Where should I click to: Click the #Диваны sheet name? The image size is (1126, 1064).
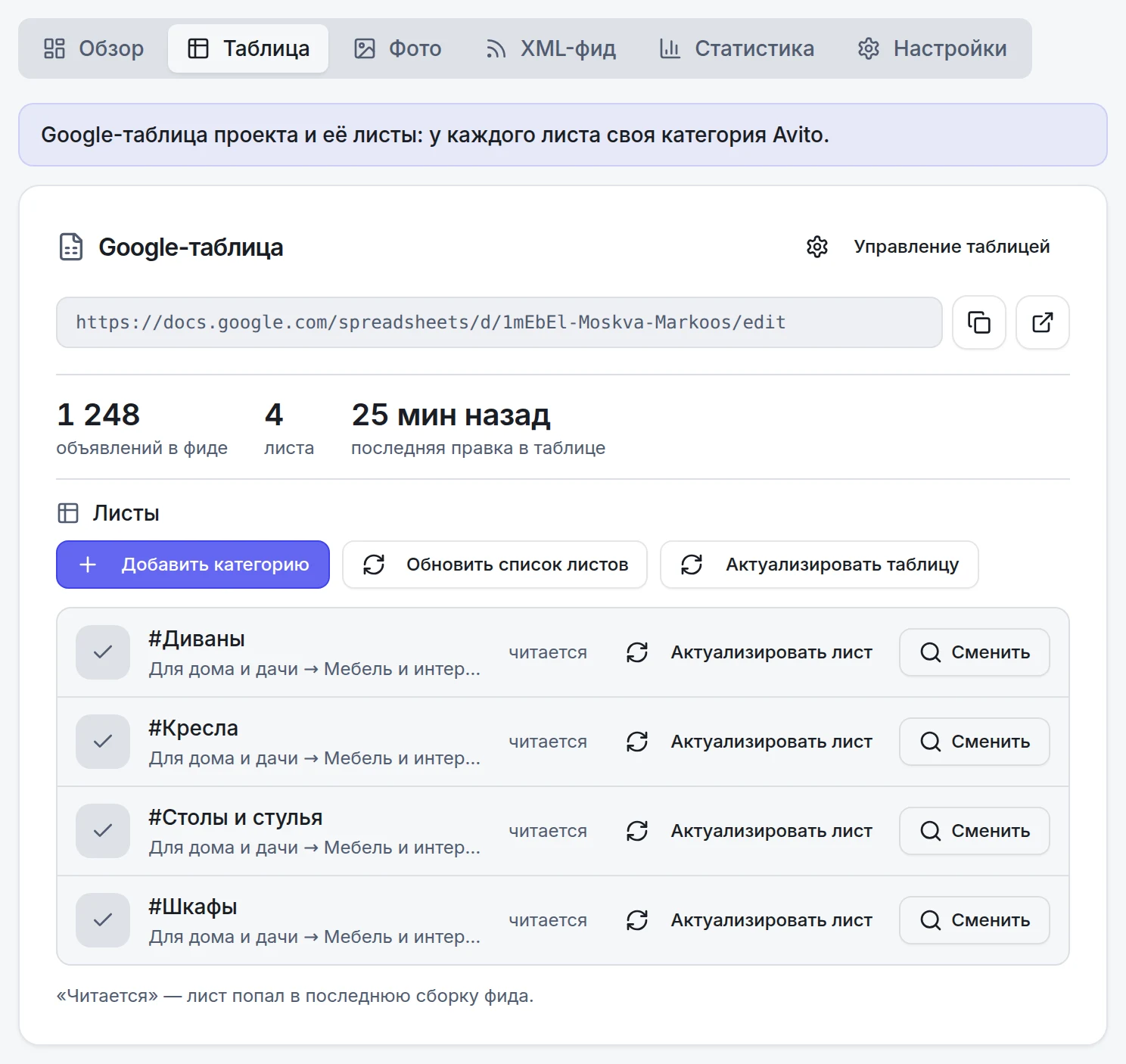(x=197, y=639)
